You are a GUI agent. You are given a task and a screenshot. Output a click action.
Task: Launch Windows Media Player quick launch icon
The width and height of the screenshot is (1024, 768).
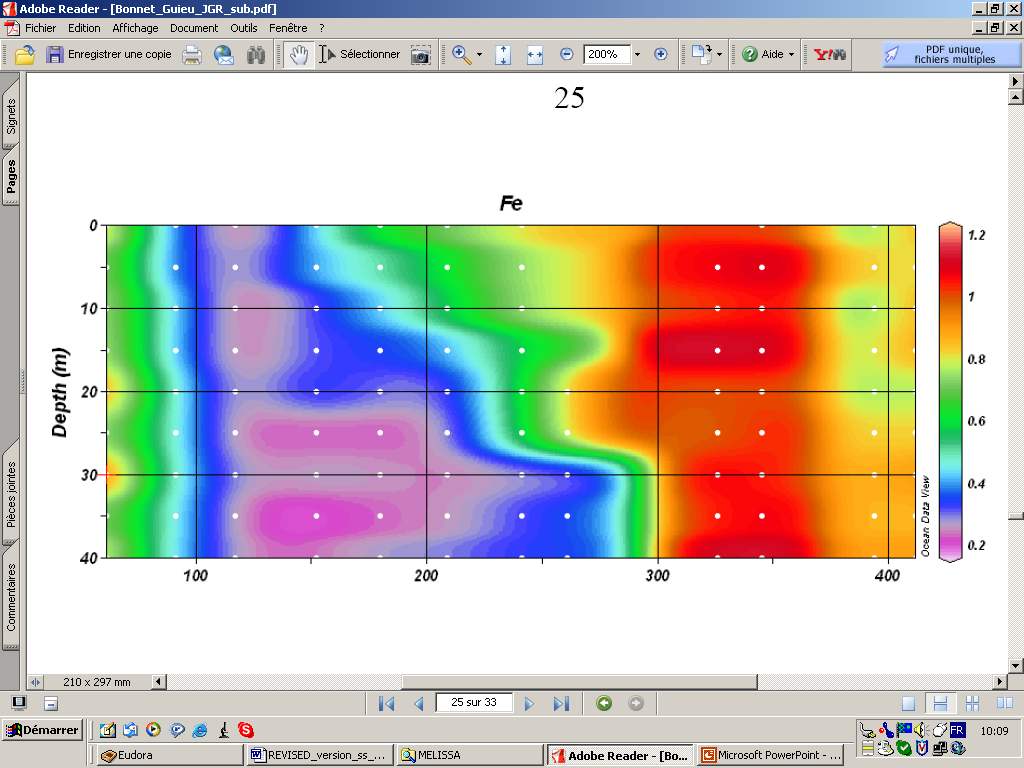click(153, 729)
